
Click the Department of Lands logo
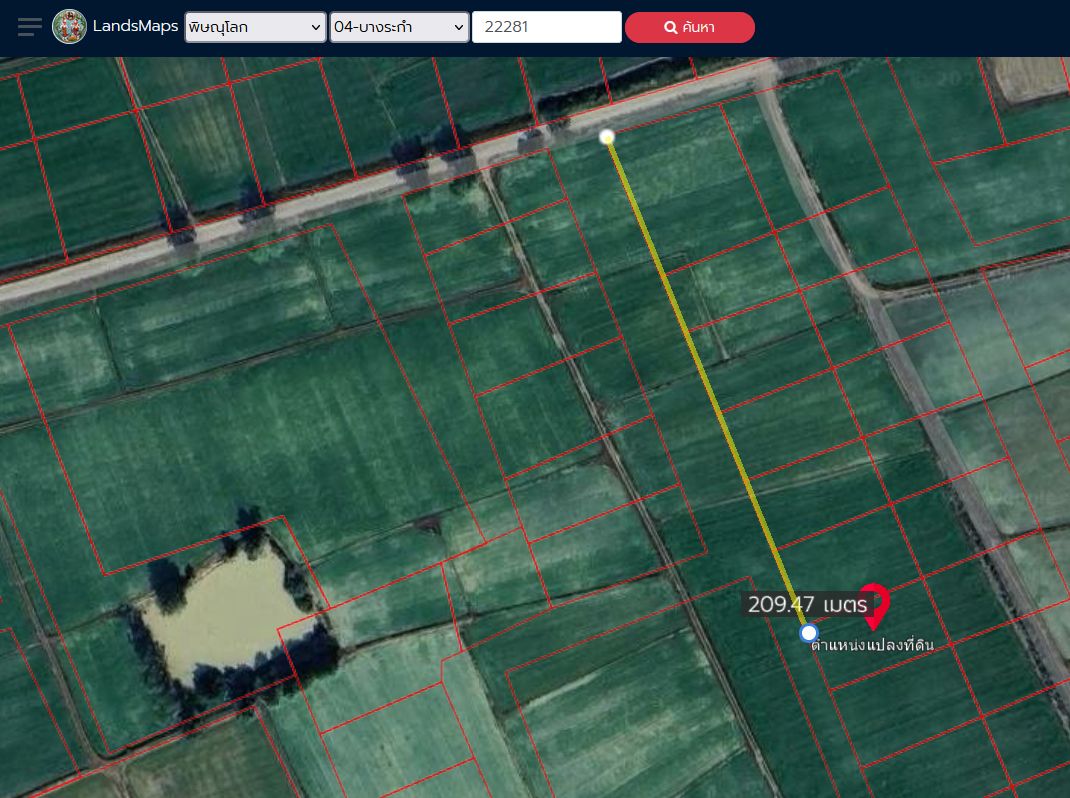pyautogui.click(x=70, y=27)
